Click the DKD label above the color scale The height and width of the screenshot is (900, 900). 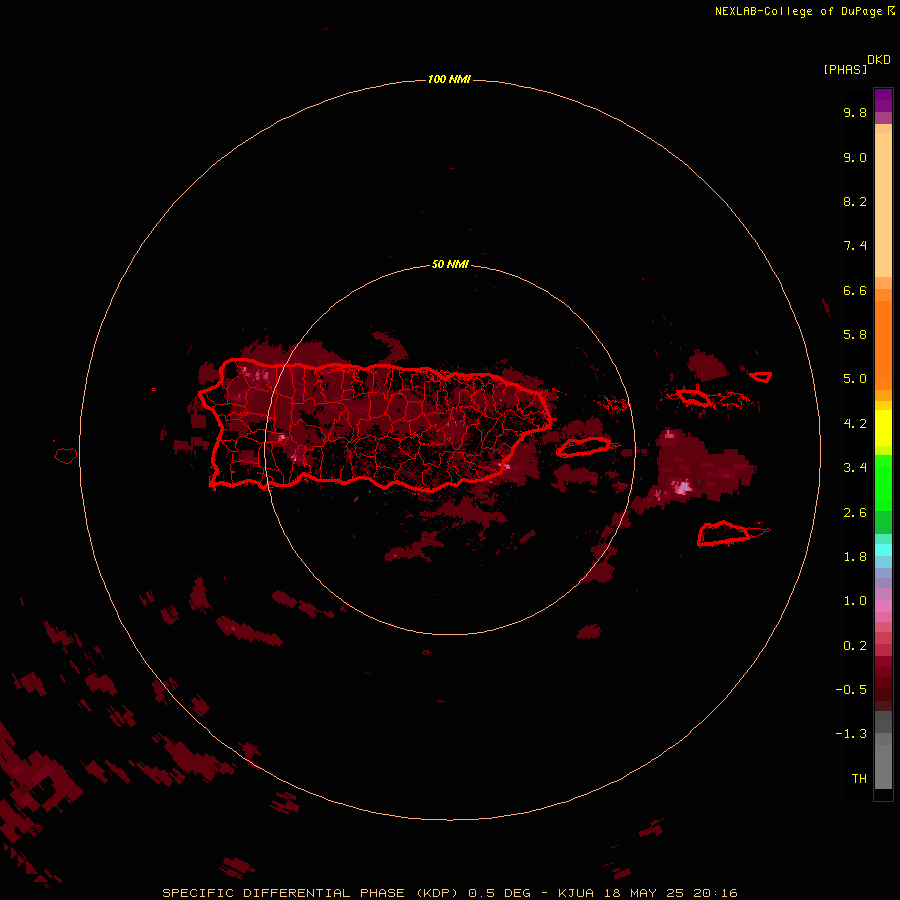[x=879, y=59]
